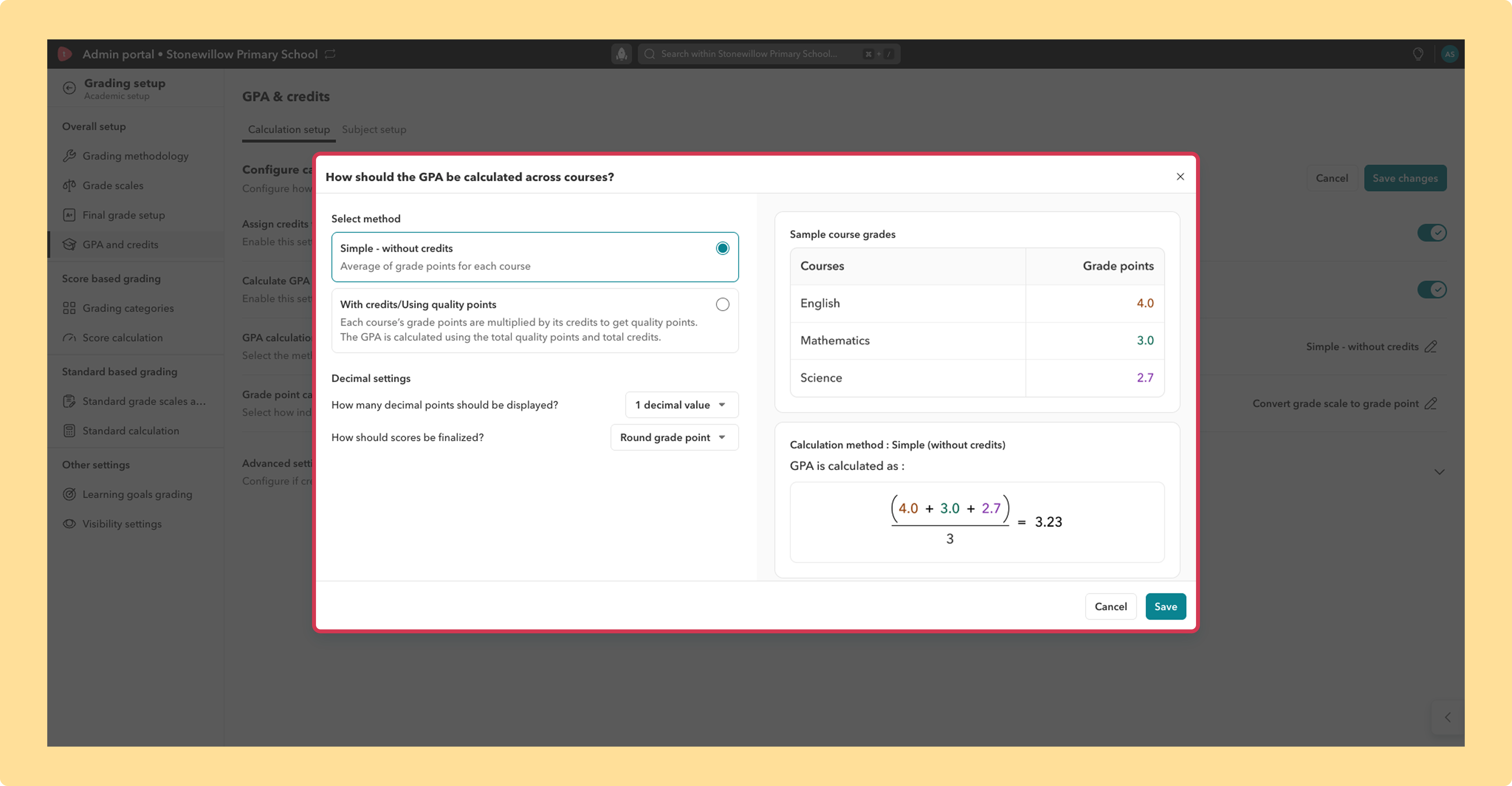Click the Standard grade scales icon
Viewport: 1512px width, 786px height.
pyautogui.click(x=69, y=401)
